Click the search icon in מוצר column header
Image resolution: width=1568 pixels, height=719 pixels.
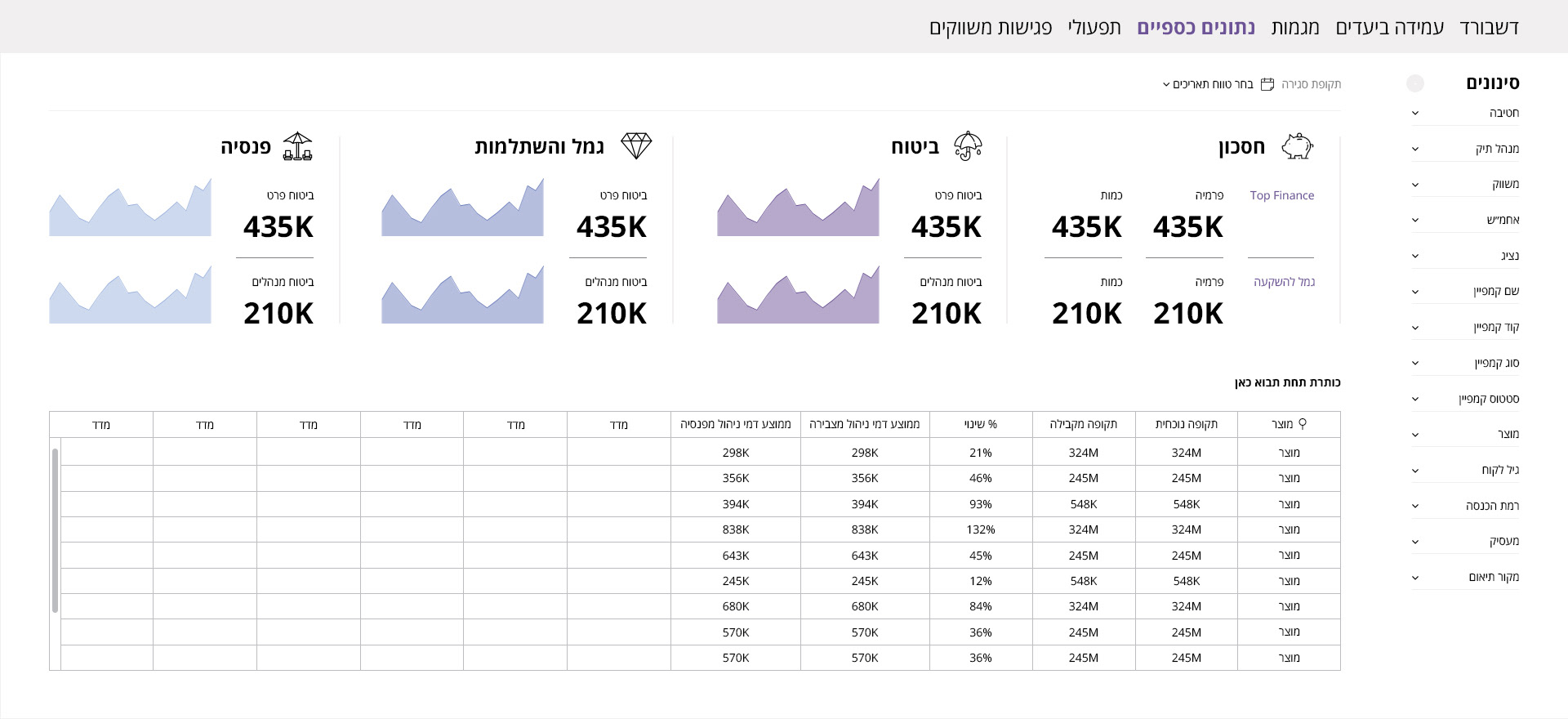1303,424
